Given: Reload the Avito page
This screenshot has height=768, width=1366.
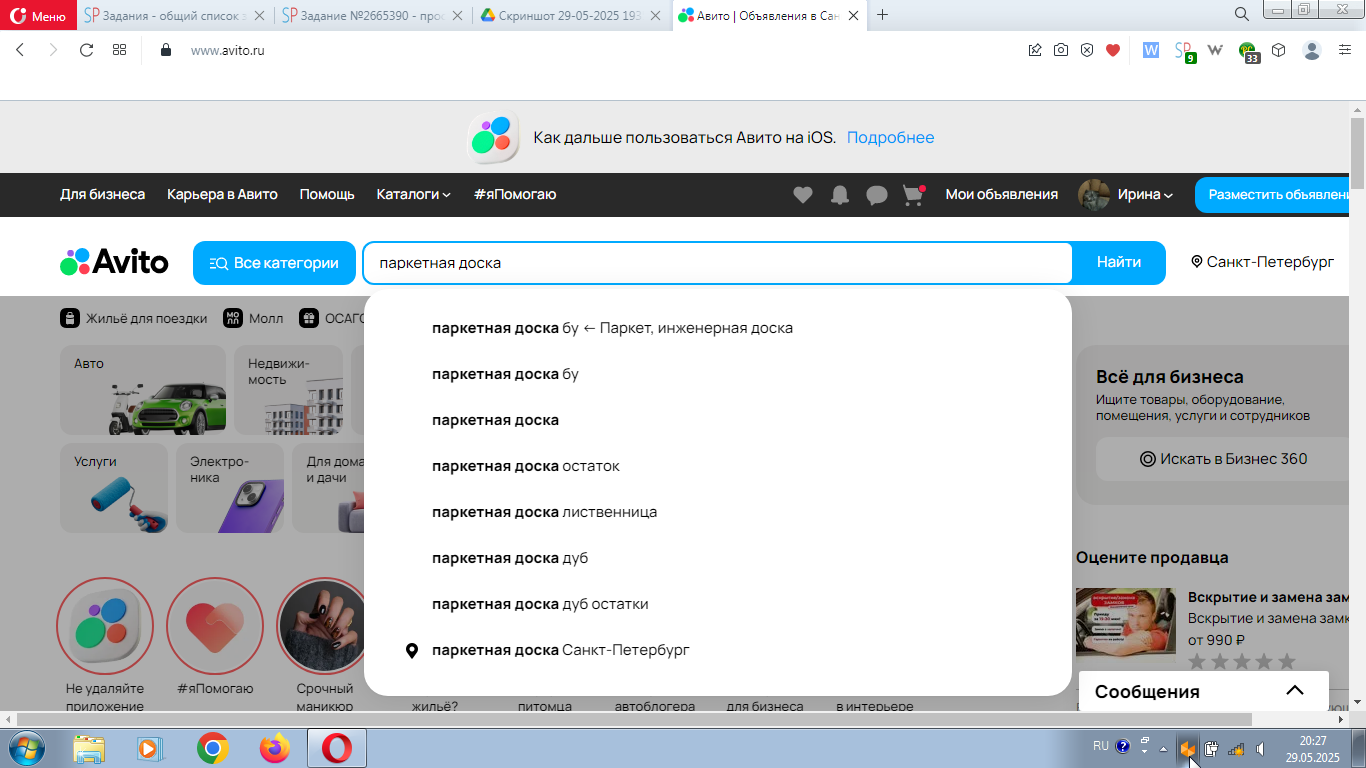Looking at the screenshot, I should pyautogui.click(x=86, y=50).
